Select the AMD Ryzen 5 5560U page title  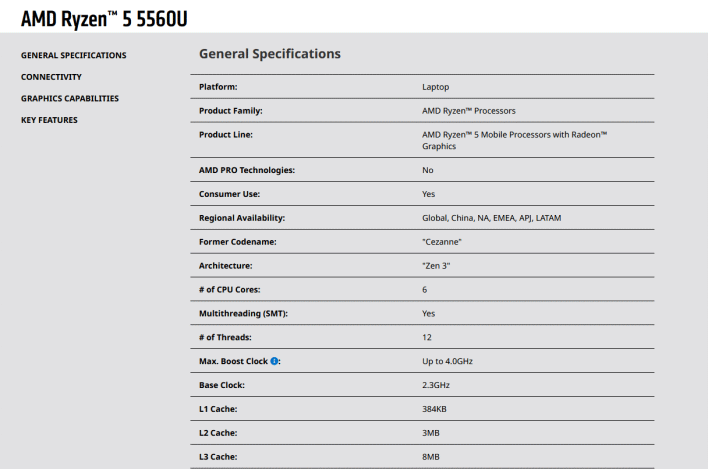(104, 19)
